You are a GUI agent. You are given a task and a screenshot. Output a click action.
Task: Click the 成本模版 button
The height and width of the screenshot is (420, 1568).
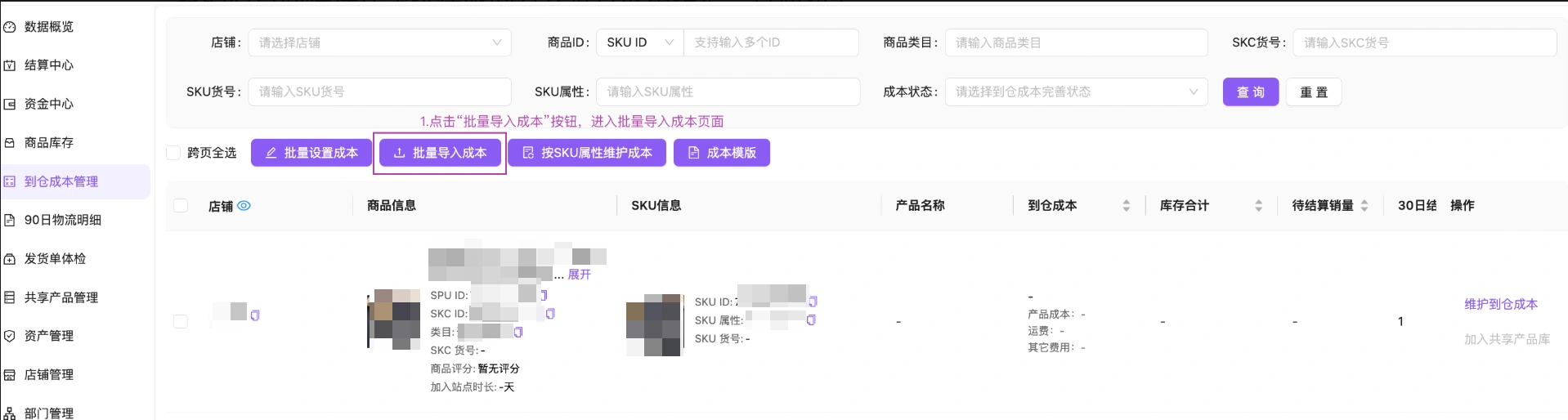click(x=722, y=153)
